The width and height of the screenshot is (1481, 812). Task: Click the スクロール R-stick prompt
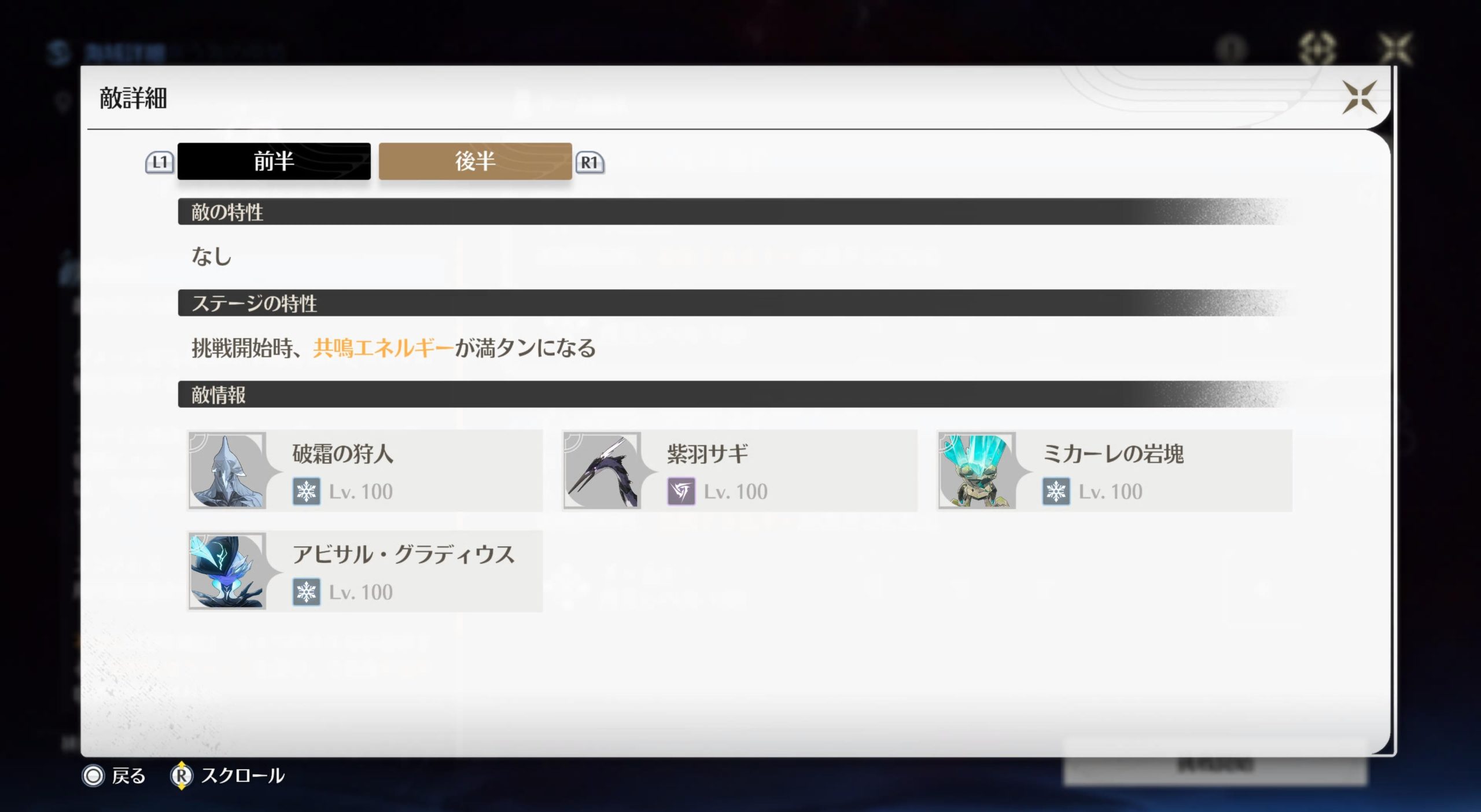point(227,776)
